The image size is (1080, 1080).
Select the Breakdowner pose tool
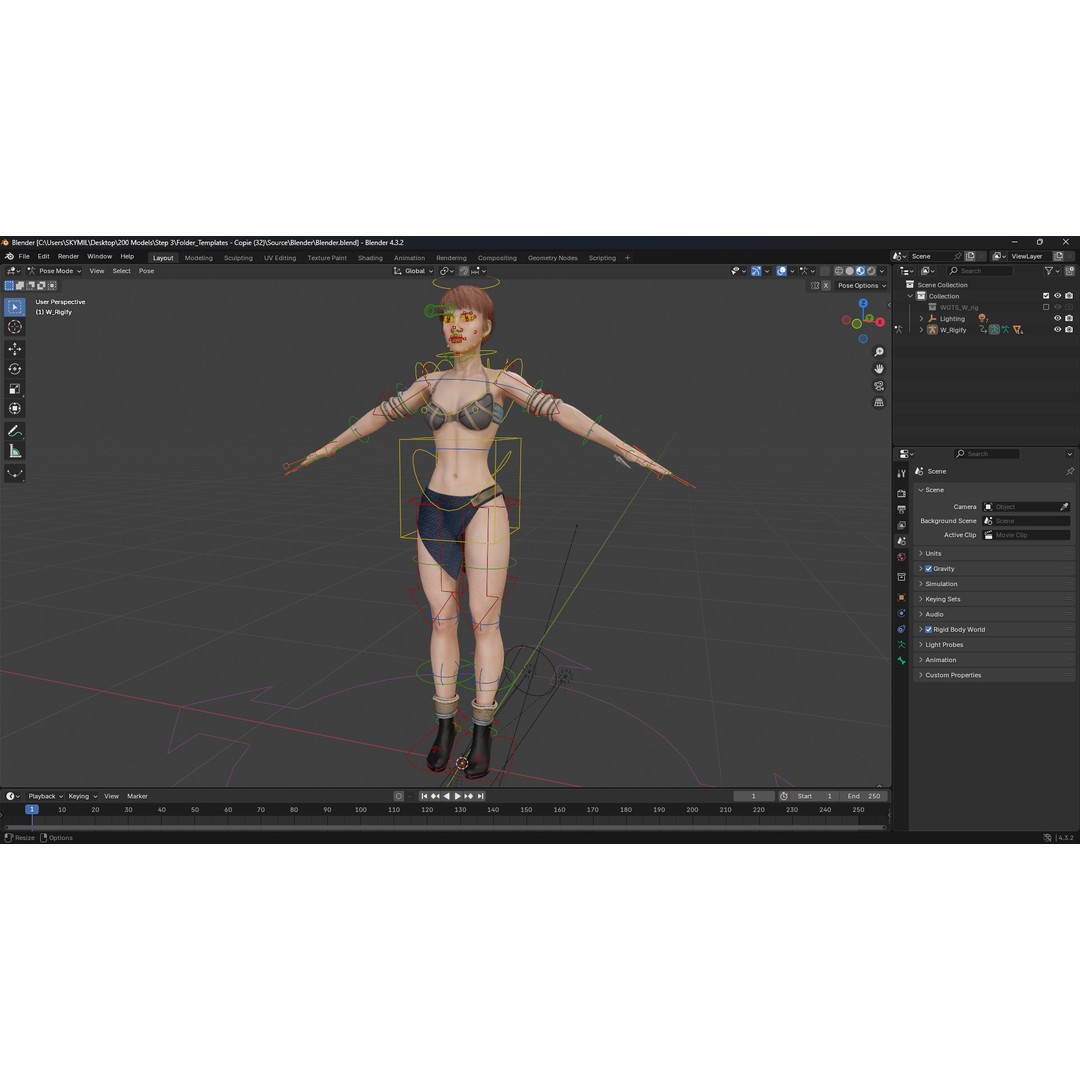(14, 473)
